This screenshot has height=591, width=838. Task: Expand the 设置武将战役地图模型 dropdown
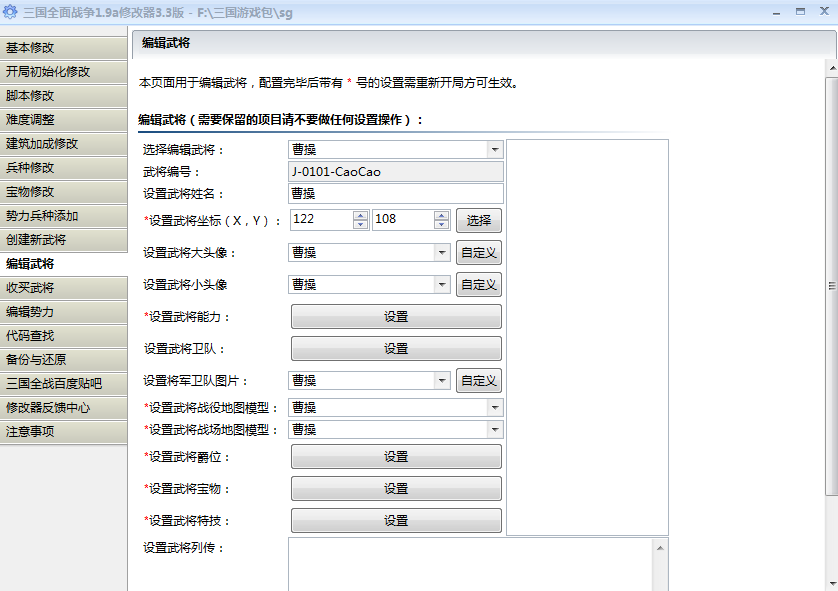494,408
